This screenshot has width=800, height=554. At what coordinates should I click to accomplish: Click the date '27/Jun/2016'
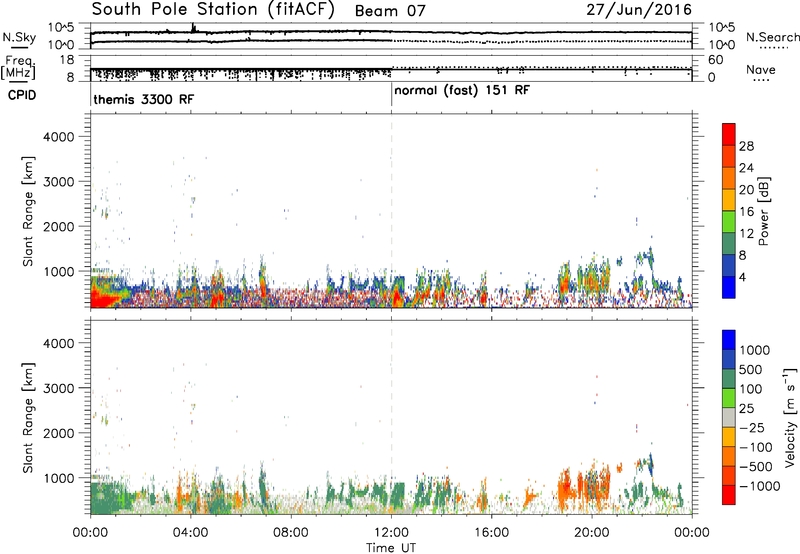coord(639,10)
